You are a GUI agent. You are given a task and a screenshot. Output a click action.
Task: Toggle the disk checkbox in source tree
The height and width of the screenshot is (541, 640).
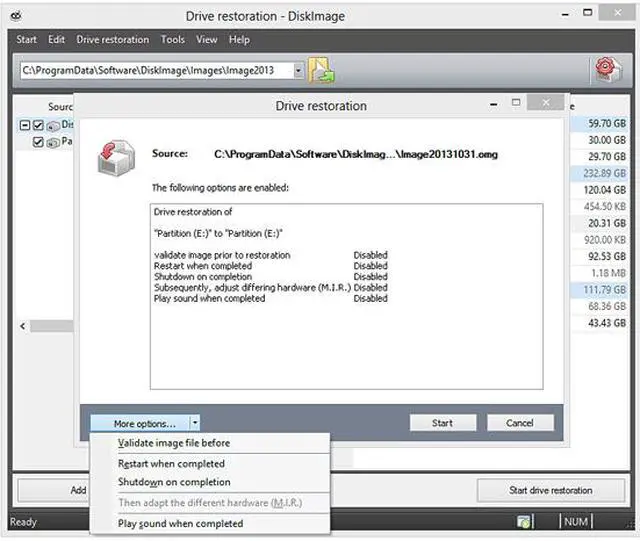[x=38, y=125]
